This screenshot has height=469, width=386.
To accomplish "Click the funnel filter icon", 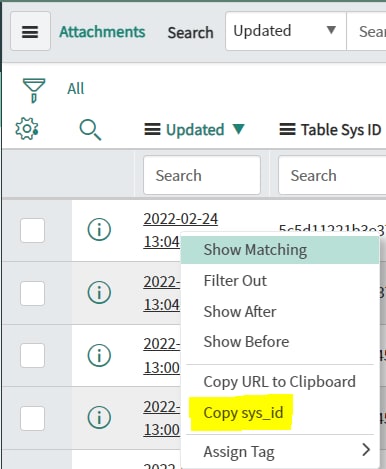I will click(34, 90).
